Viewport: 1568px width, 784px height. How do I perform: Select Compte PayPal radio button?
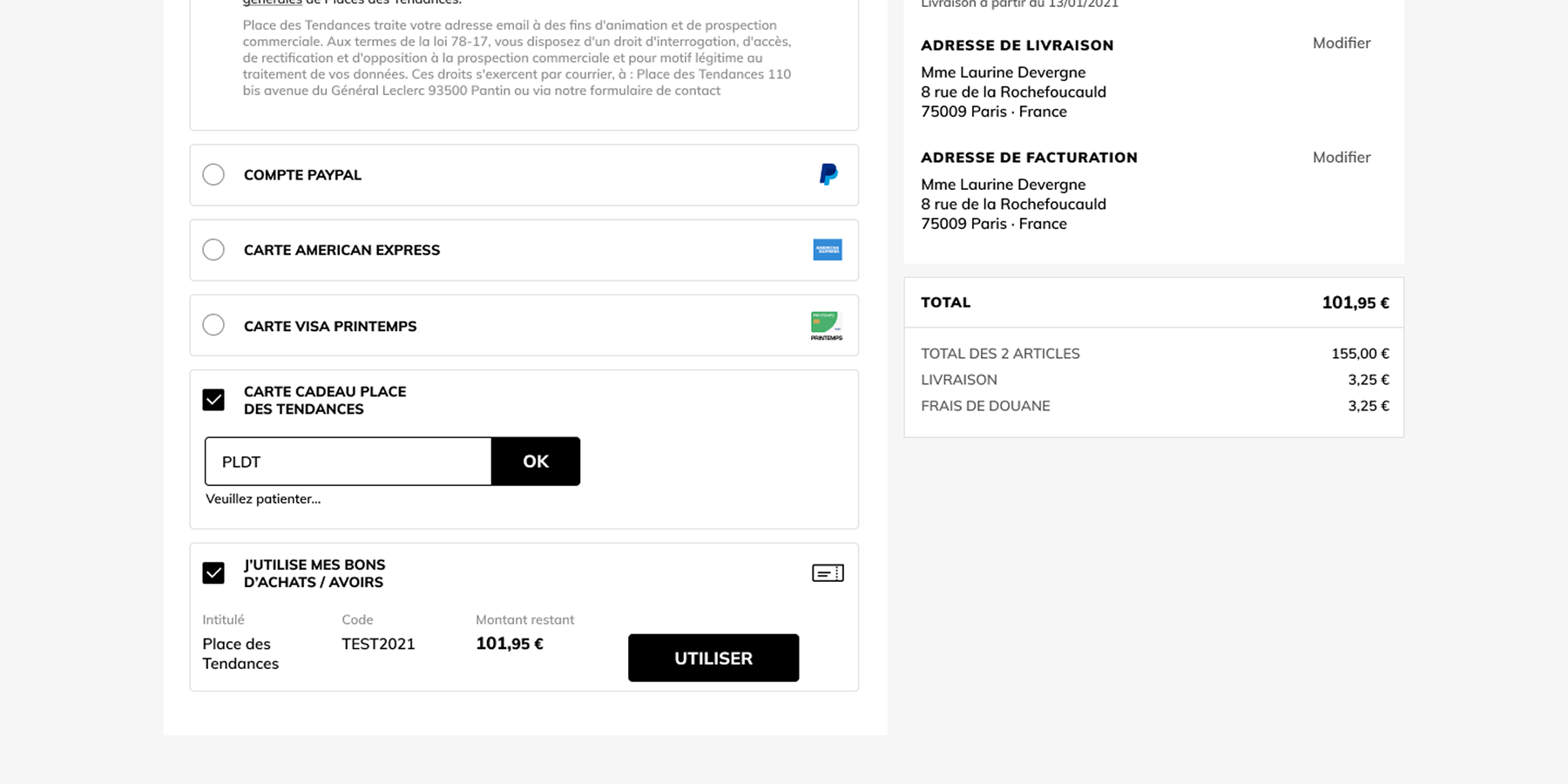pos(213,174)
